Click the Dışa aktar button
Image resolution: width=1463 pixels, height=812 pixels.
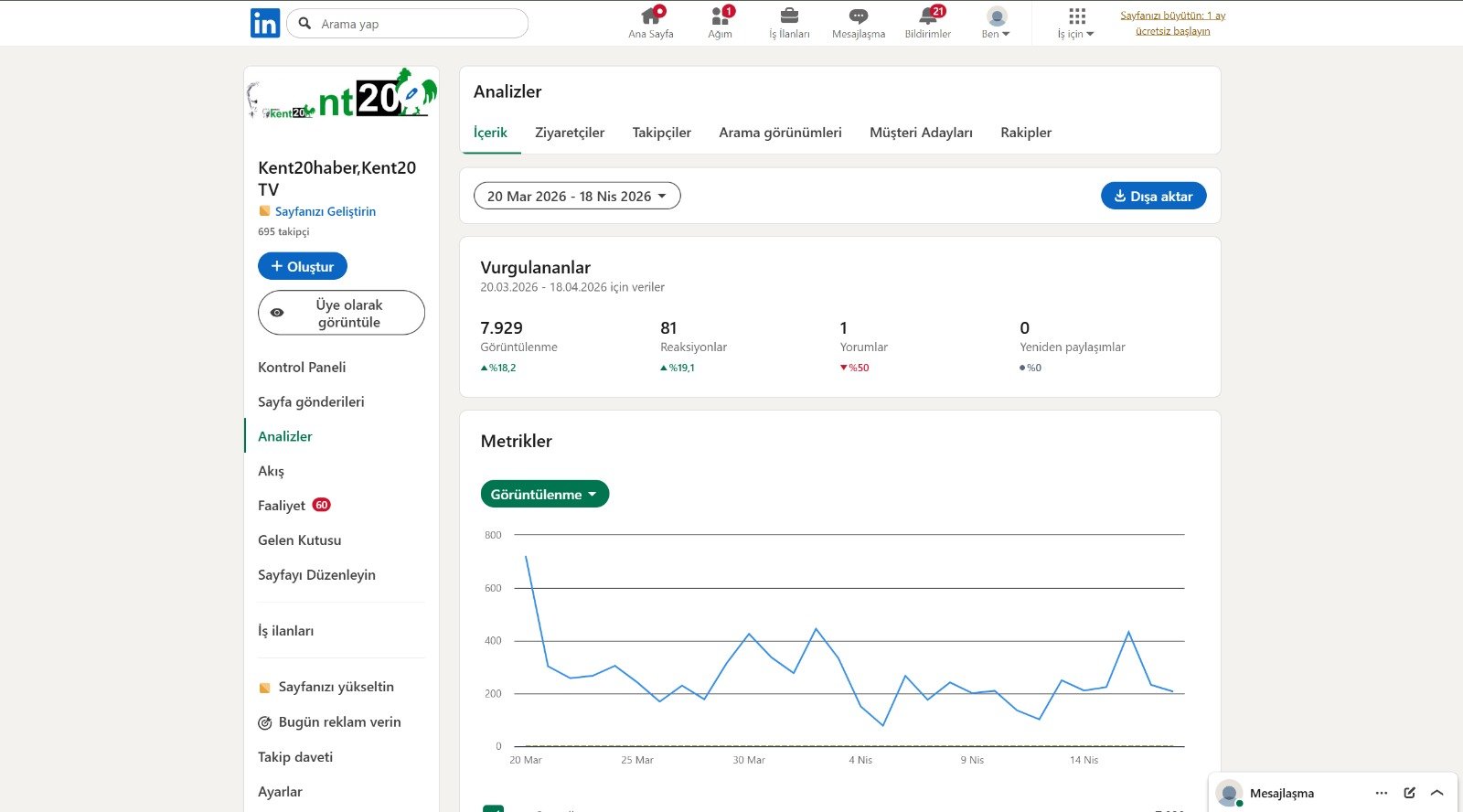click(x=1153, y=196)
